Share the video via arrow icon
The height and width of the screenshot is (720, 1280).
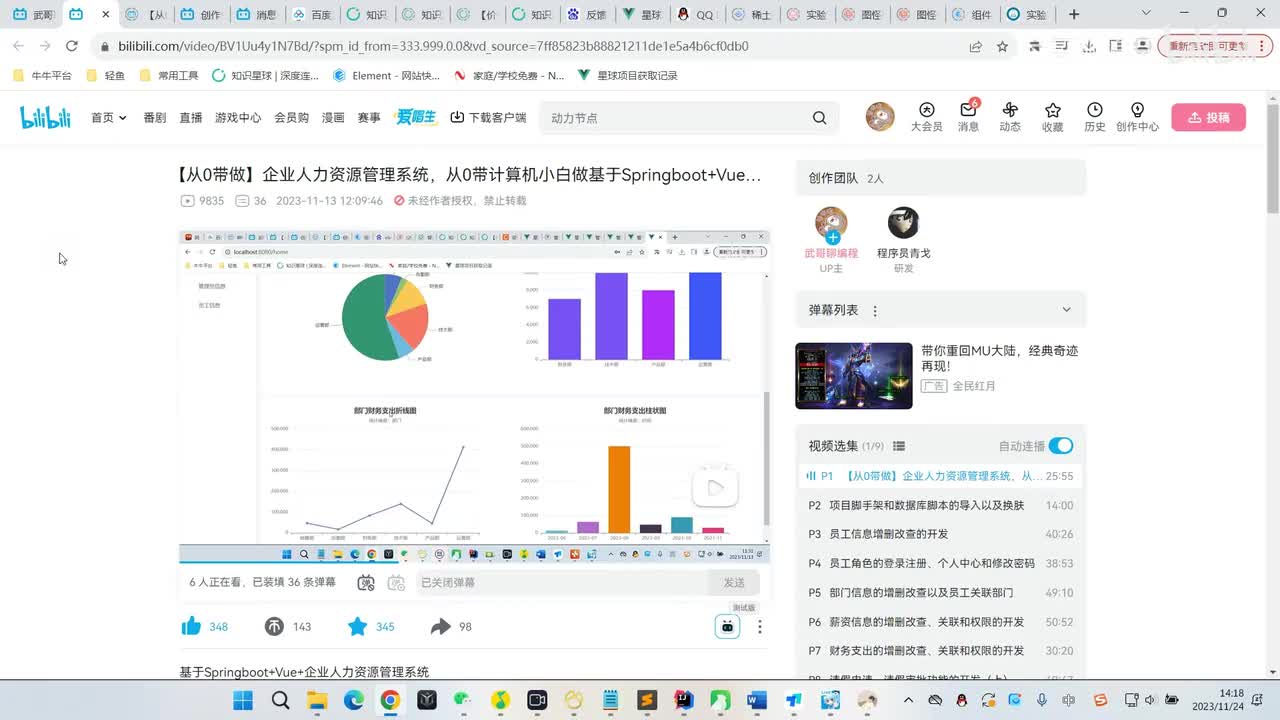click(440, 626)
